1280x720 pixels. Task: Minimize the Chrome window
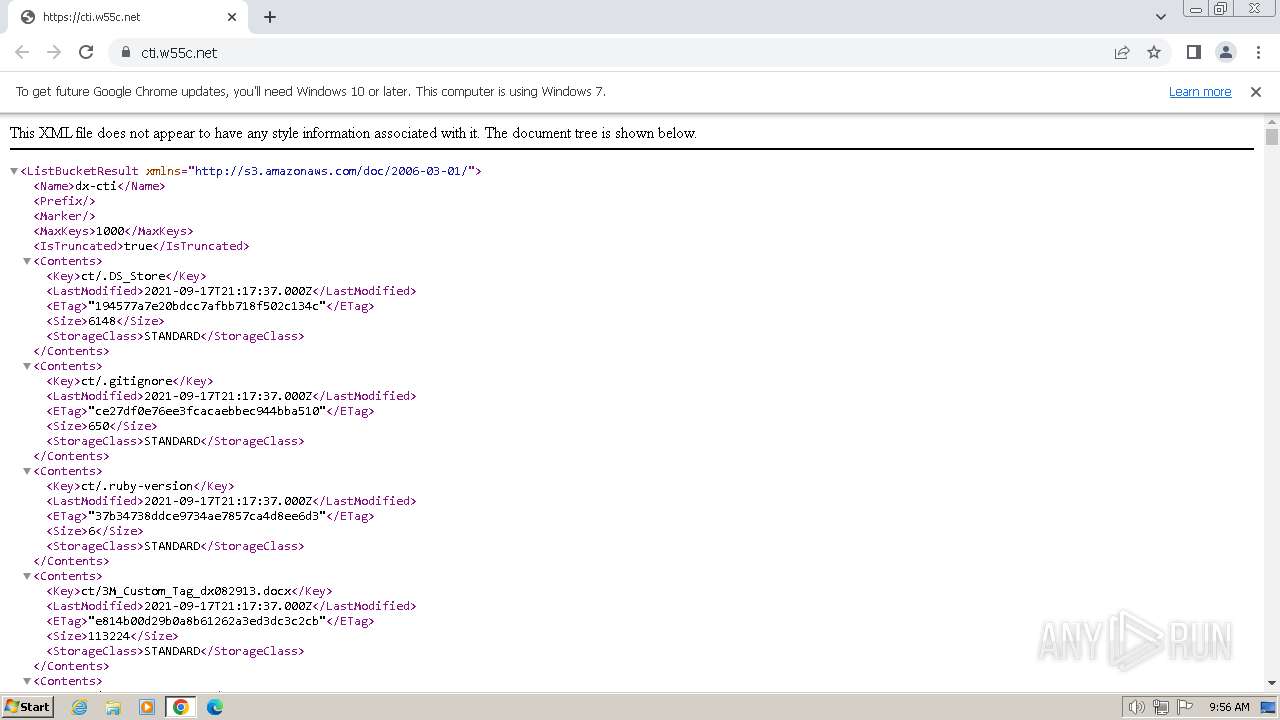pos(1196,9)
